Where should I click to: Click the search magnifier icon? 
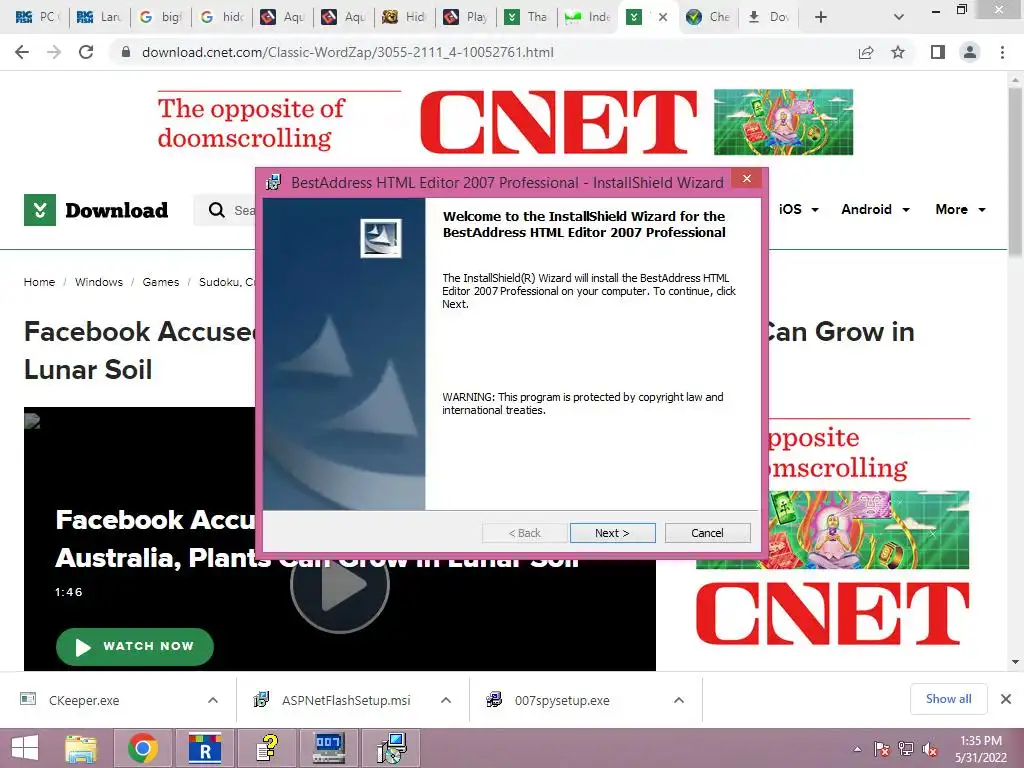coord(216,210)
